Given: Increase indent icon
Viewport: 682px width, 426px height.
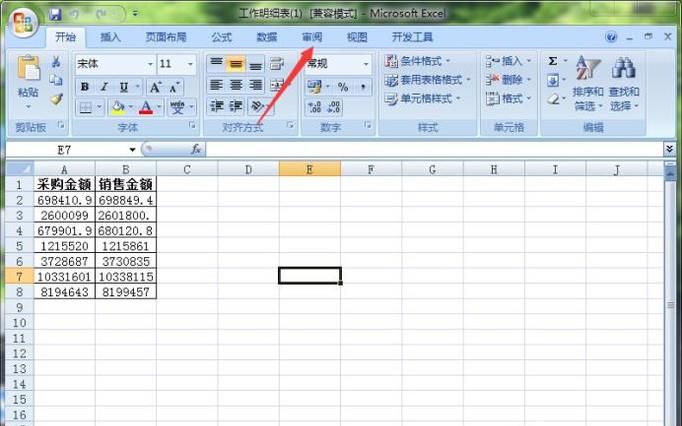Looking at the screenshot, I should point(236,106).
